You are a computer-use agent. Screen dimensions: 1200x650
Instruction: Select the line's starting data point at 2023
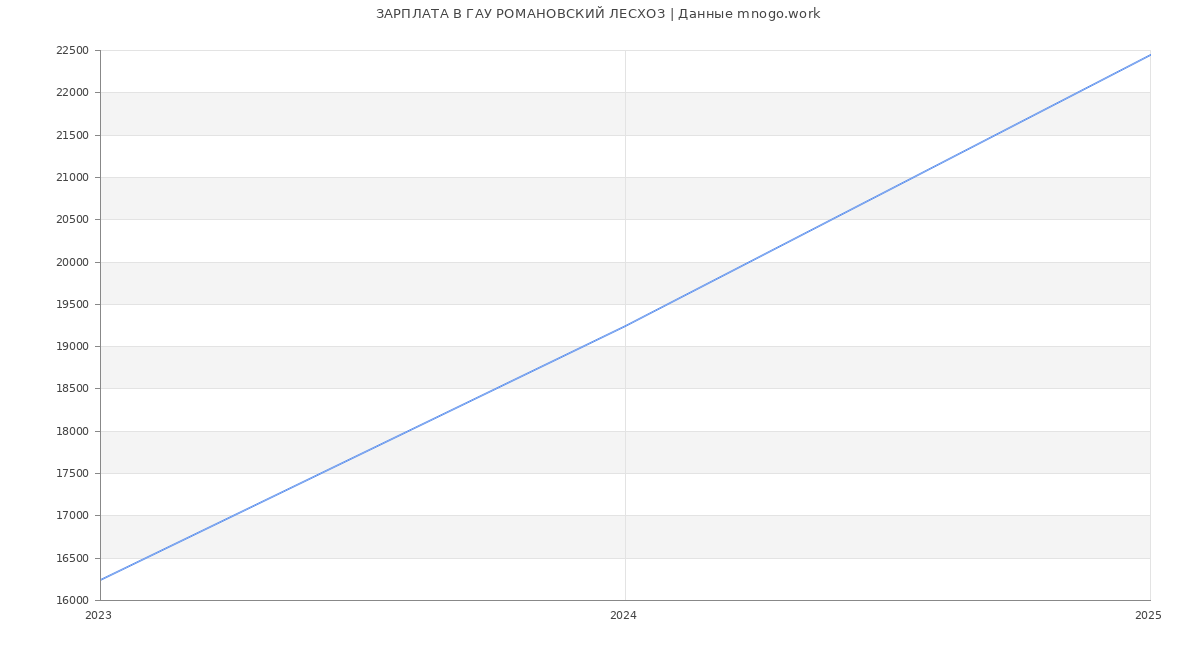click(x=101, y=580)
